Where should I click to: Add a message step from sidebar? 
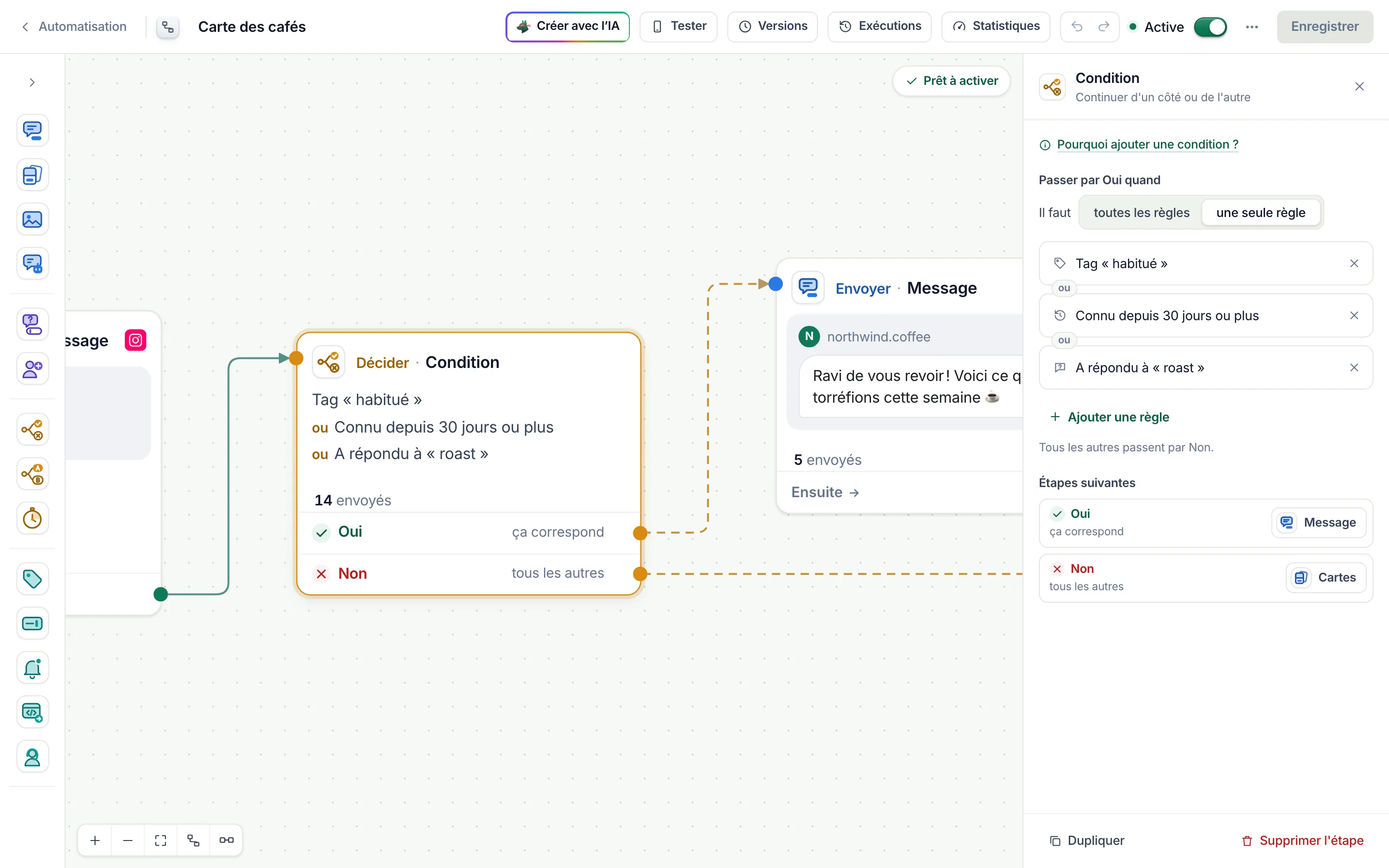point(32,130)
